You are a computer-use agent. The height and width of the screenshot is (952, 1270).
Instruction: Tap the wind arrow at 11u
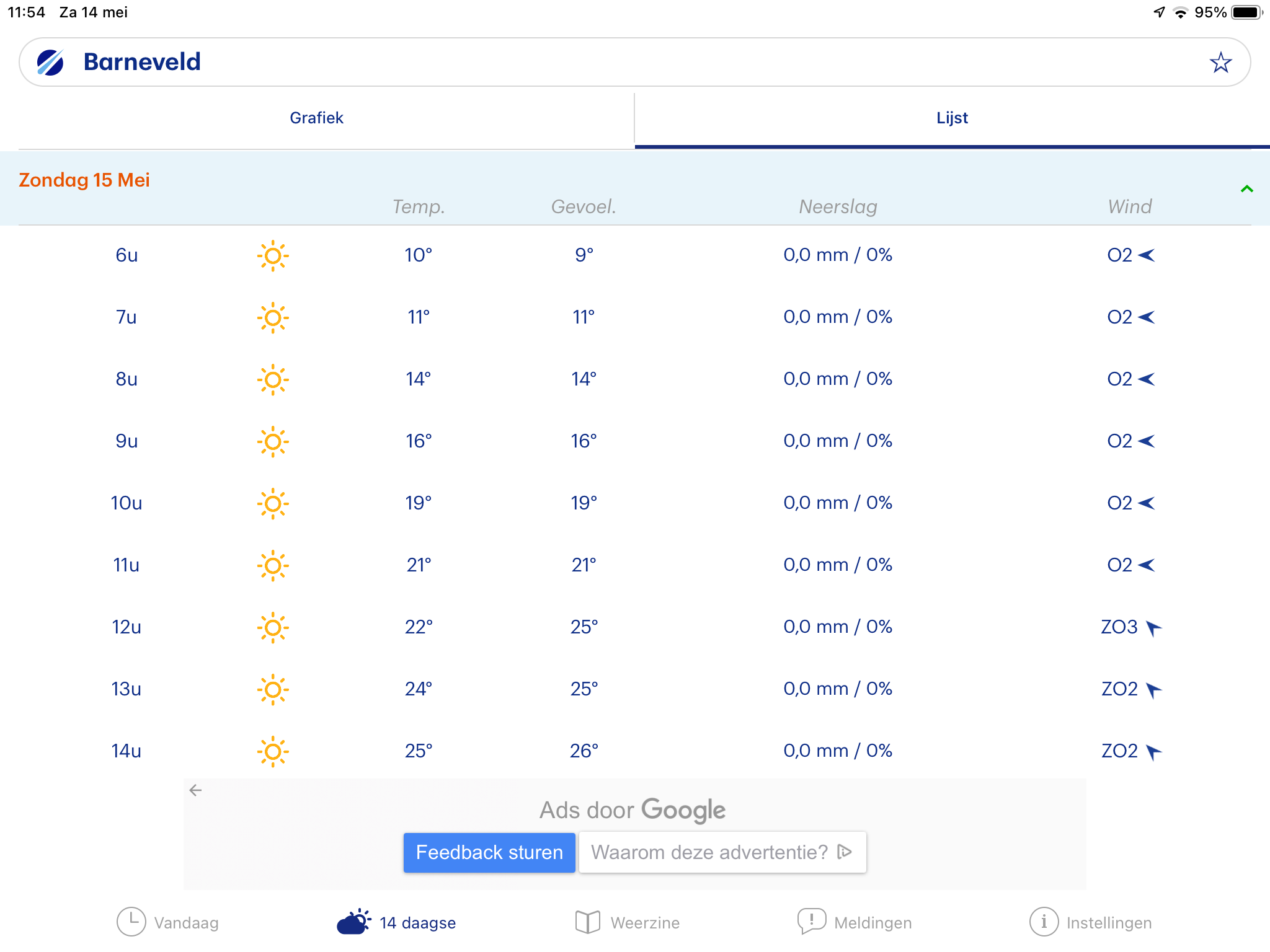[1147, 565]
